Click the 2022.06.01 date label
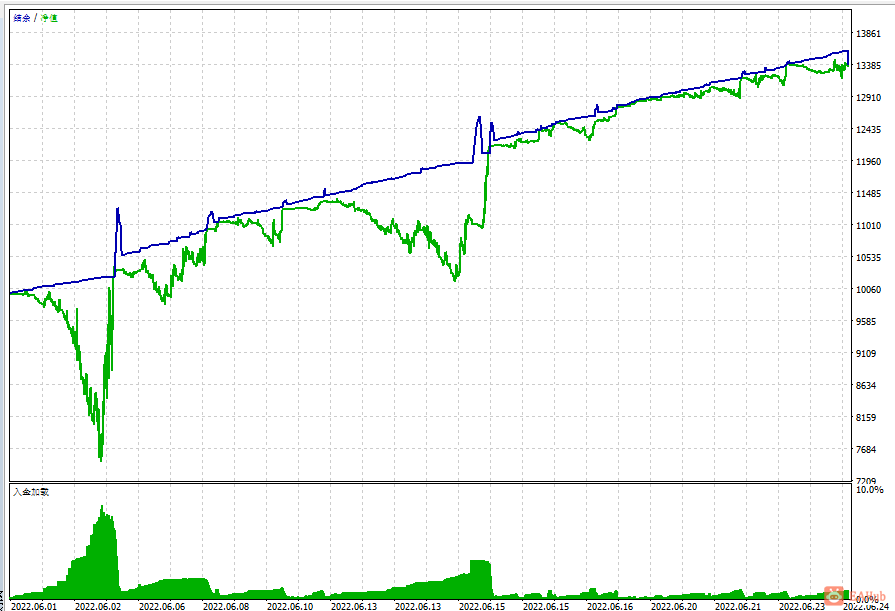Screen dimensions: 895x611 tap(34, 606)
